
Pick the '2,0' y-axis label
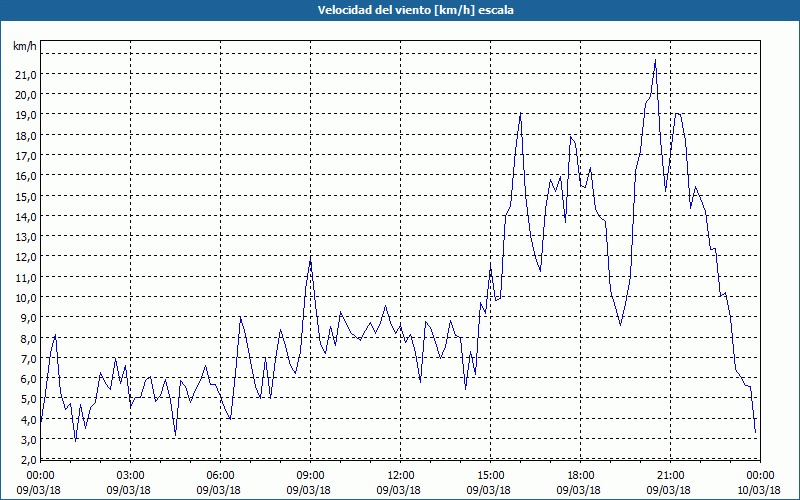29,460
